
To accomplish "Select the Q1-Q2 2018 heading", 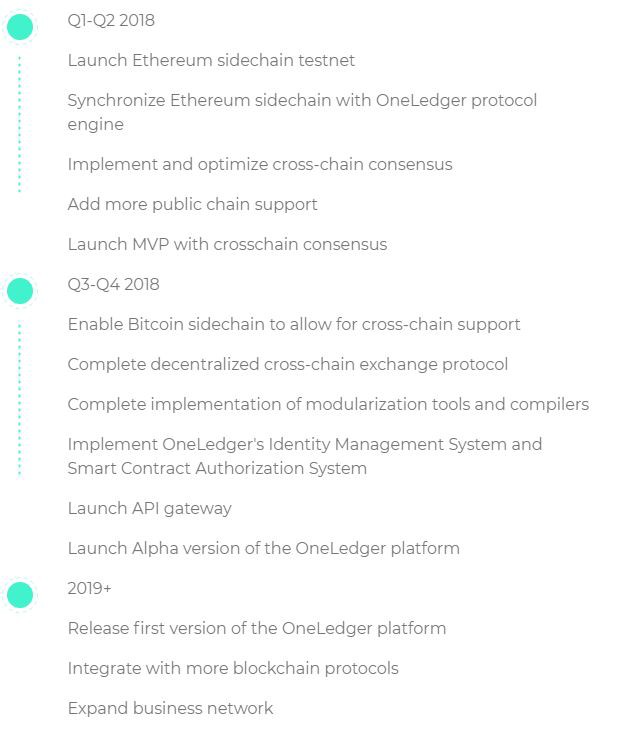I will [x=111, y=20].
